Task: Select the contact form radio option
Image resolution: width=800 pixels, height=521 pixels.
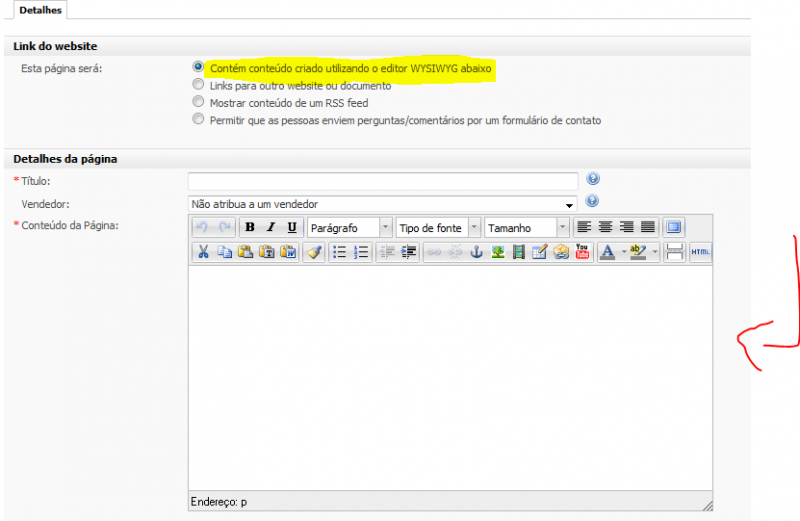Action: (x=198, y=119)
